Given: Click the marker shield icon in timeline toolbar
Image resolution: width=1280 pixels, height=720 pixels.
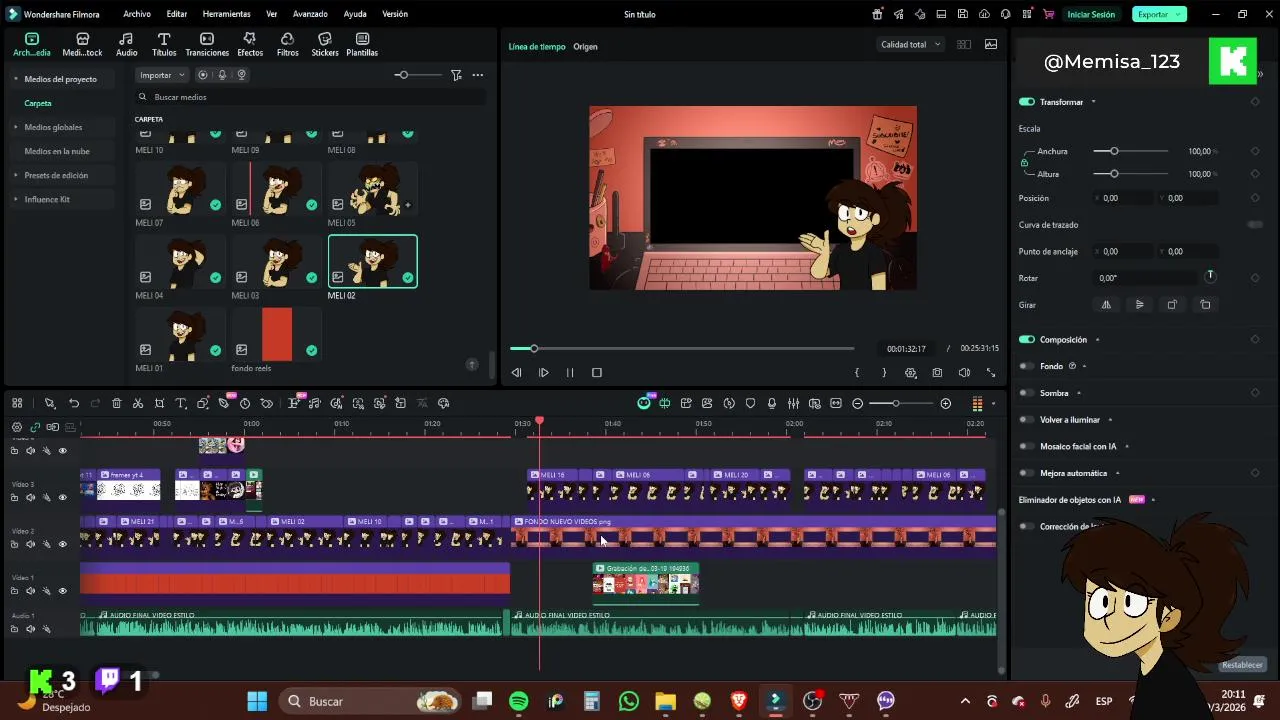Looking at the screenshot, I should pyautogui.click(x=750, y=403).
